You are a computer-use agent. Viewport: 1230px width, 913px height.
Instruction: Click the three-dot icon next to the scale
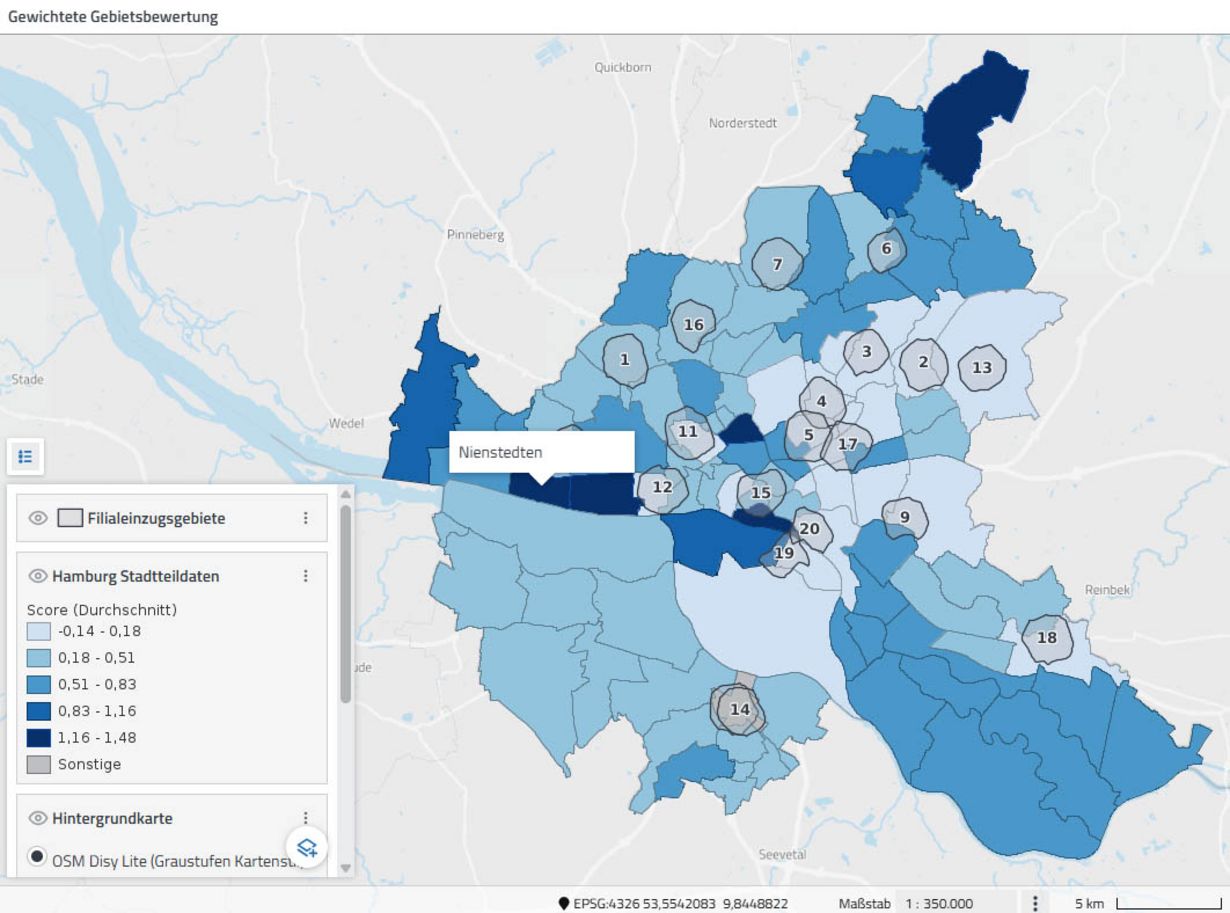(x=1035, y=901)
